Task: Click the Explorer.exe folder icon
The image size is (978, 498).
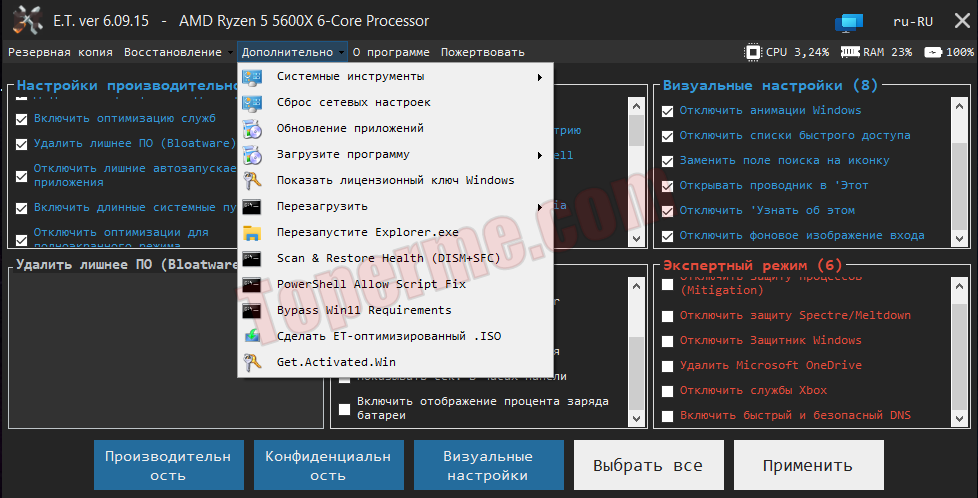Action: (252, 233)
